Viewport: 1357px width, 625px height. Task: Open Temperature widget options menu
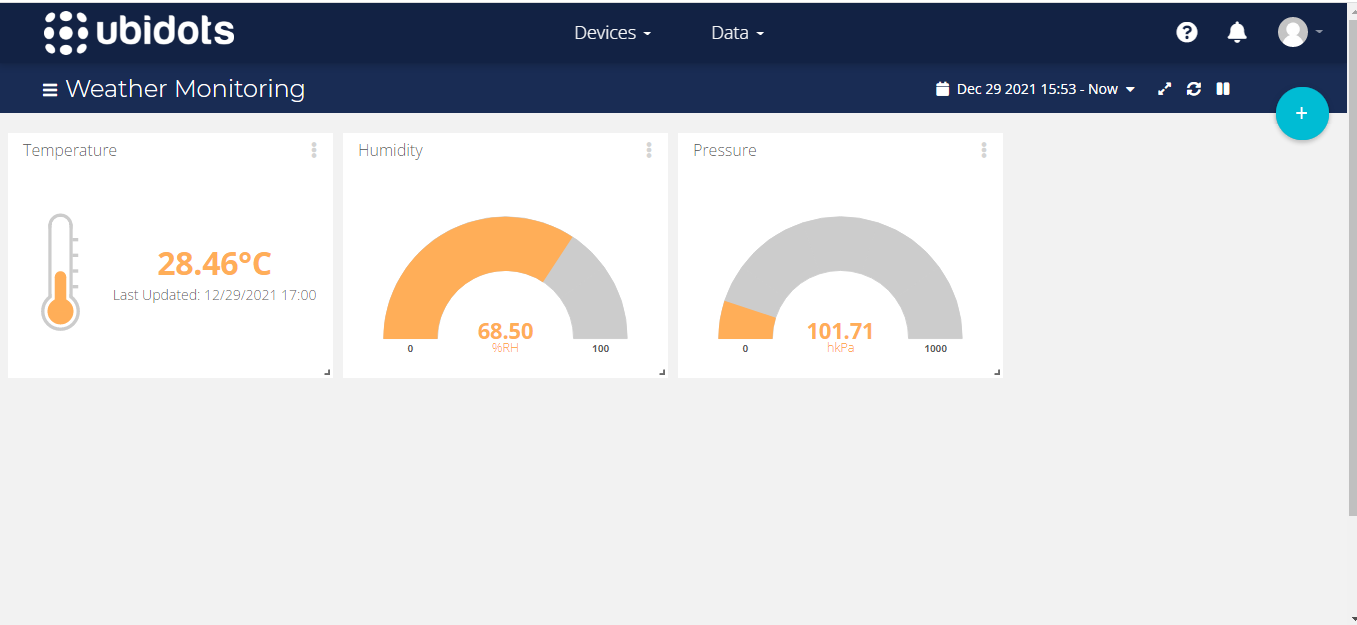point(314,150)
